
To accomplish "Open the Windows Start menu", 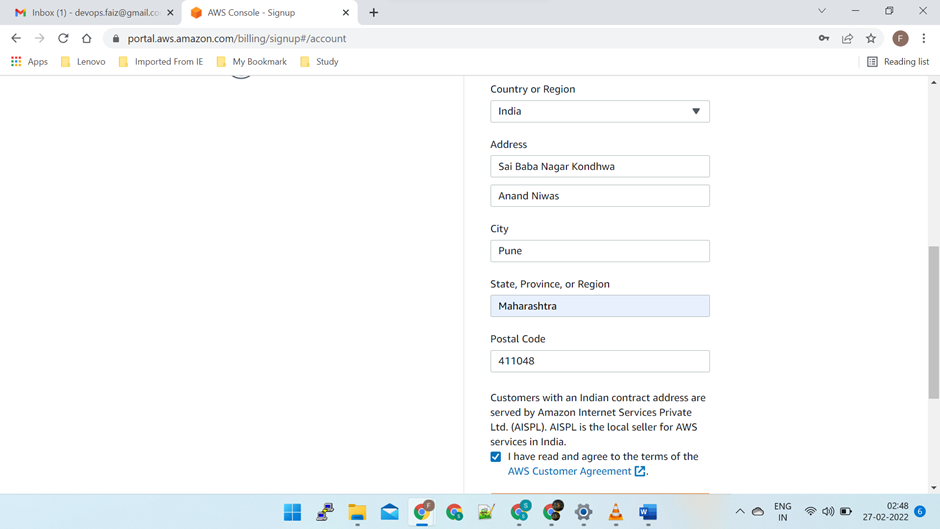I will [293, 512].
